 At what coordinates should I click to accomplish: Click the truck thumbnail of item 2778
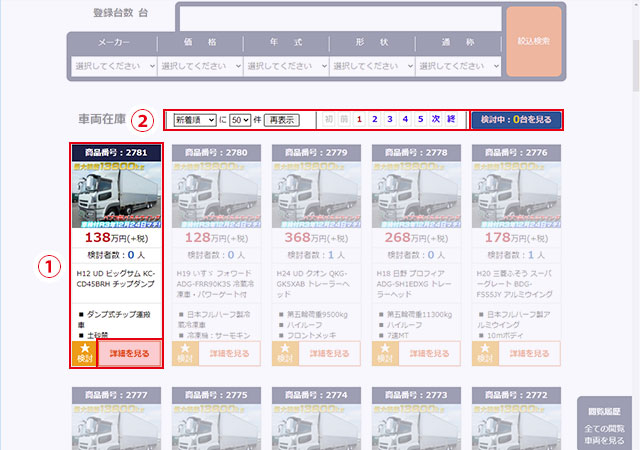click(416, 195)
